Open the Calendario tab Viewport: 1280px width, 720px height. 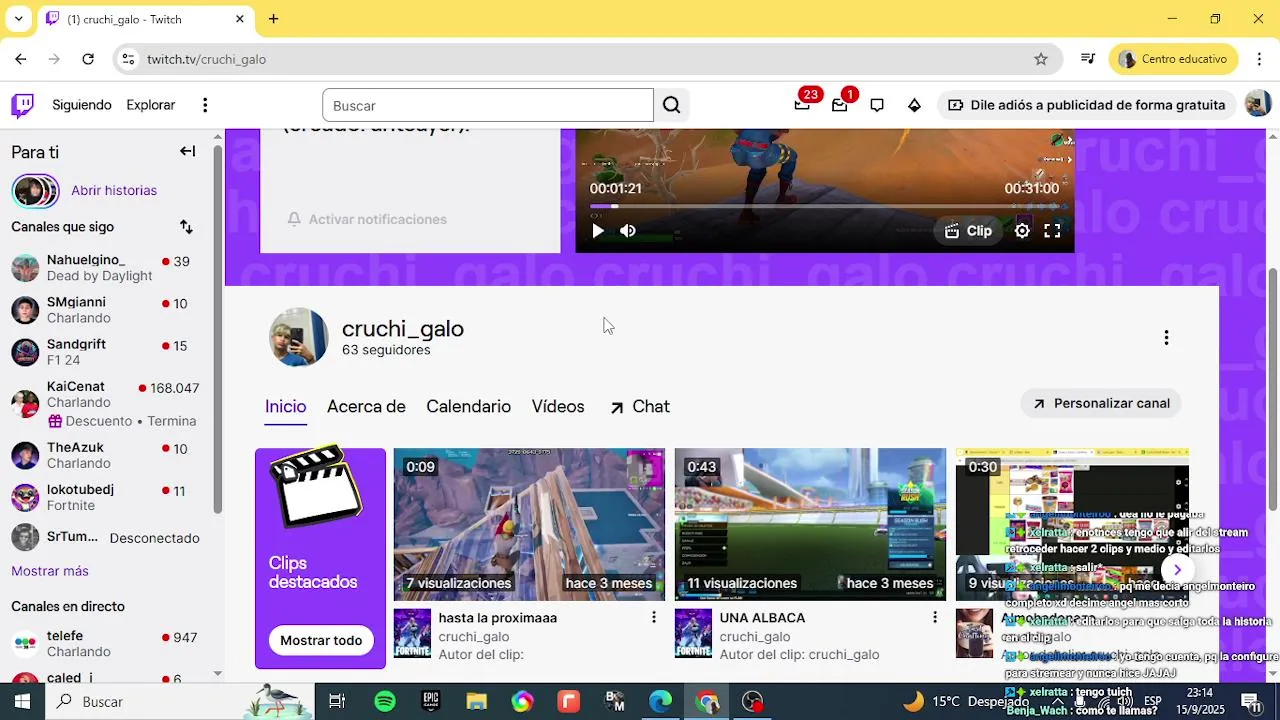tap(468, 407)
